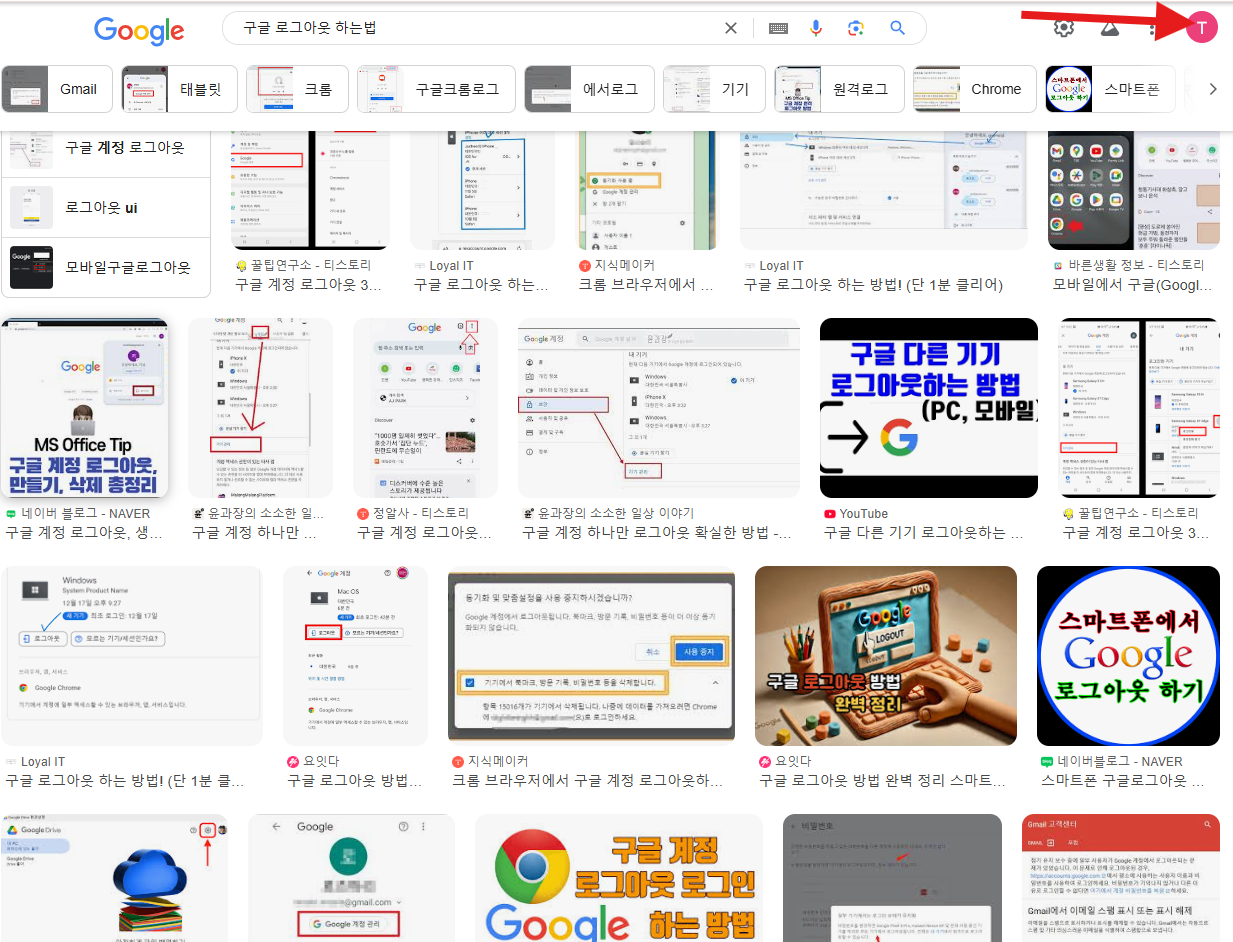The image size is (1233, 942).
Task: Clear the search query with X
Action: pos(731,28)
